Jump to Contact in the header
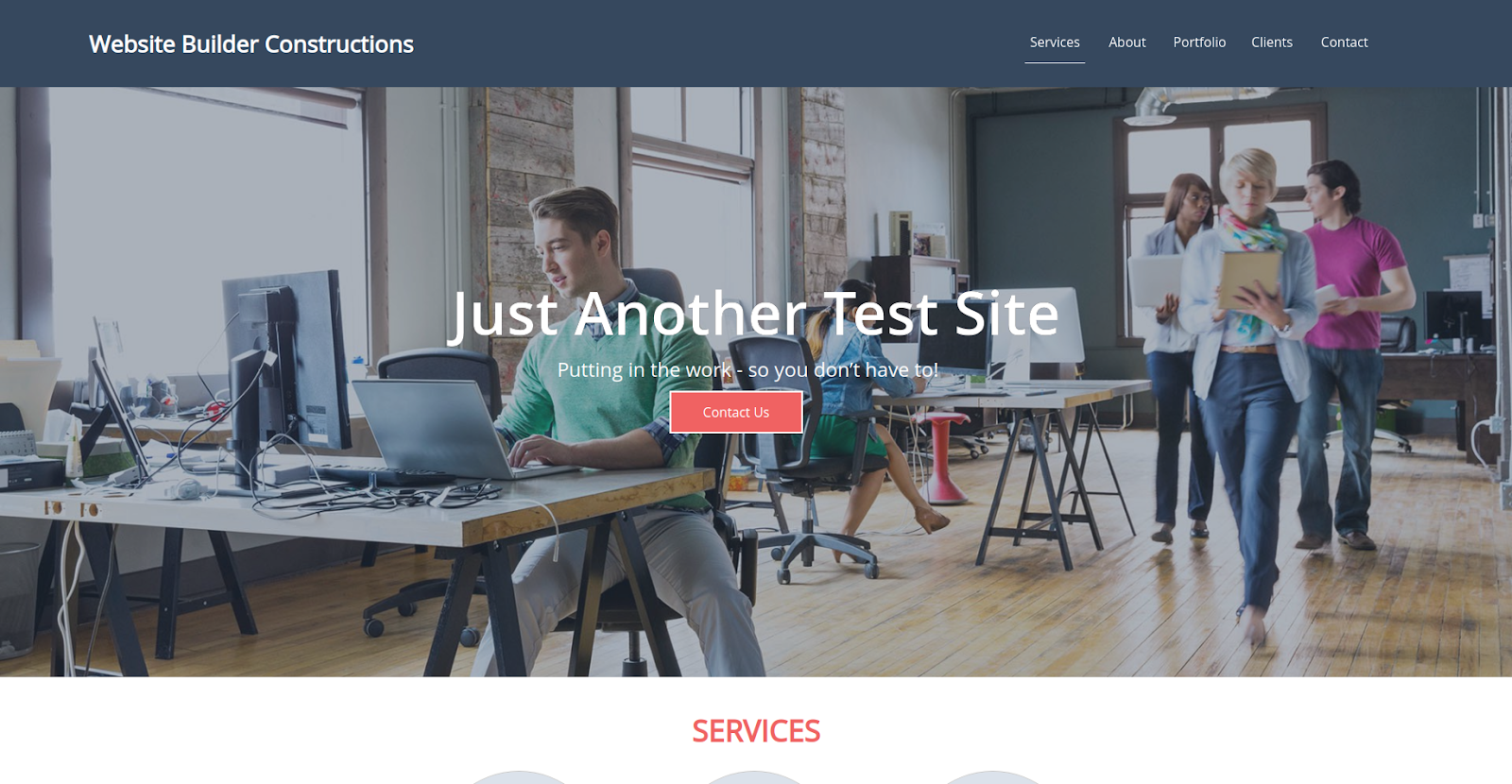The width and height of the screenshot is (1512, 784). click(1344, 43)
